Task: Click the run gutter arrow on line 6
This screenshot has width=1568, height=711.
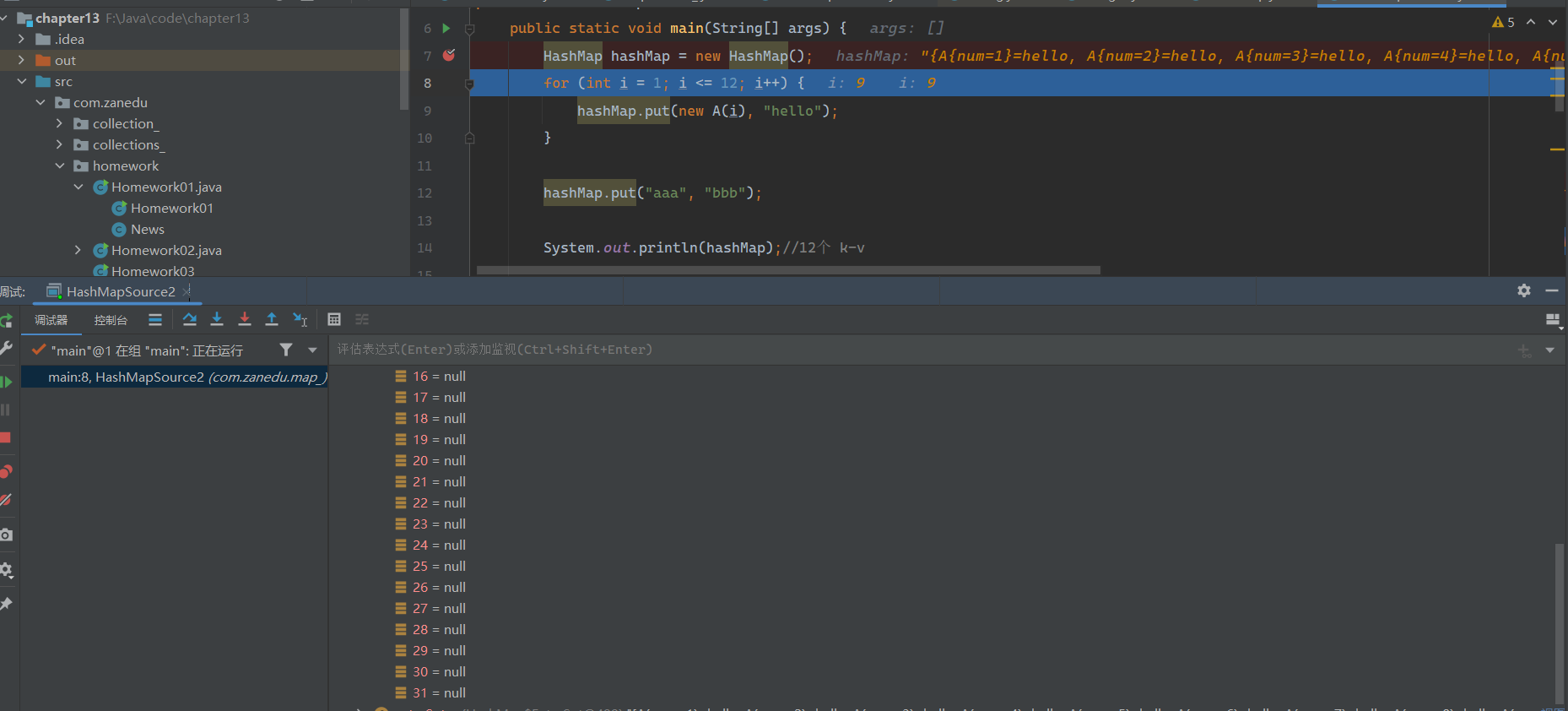Action: click(x=446, y=28)
